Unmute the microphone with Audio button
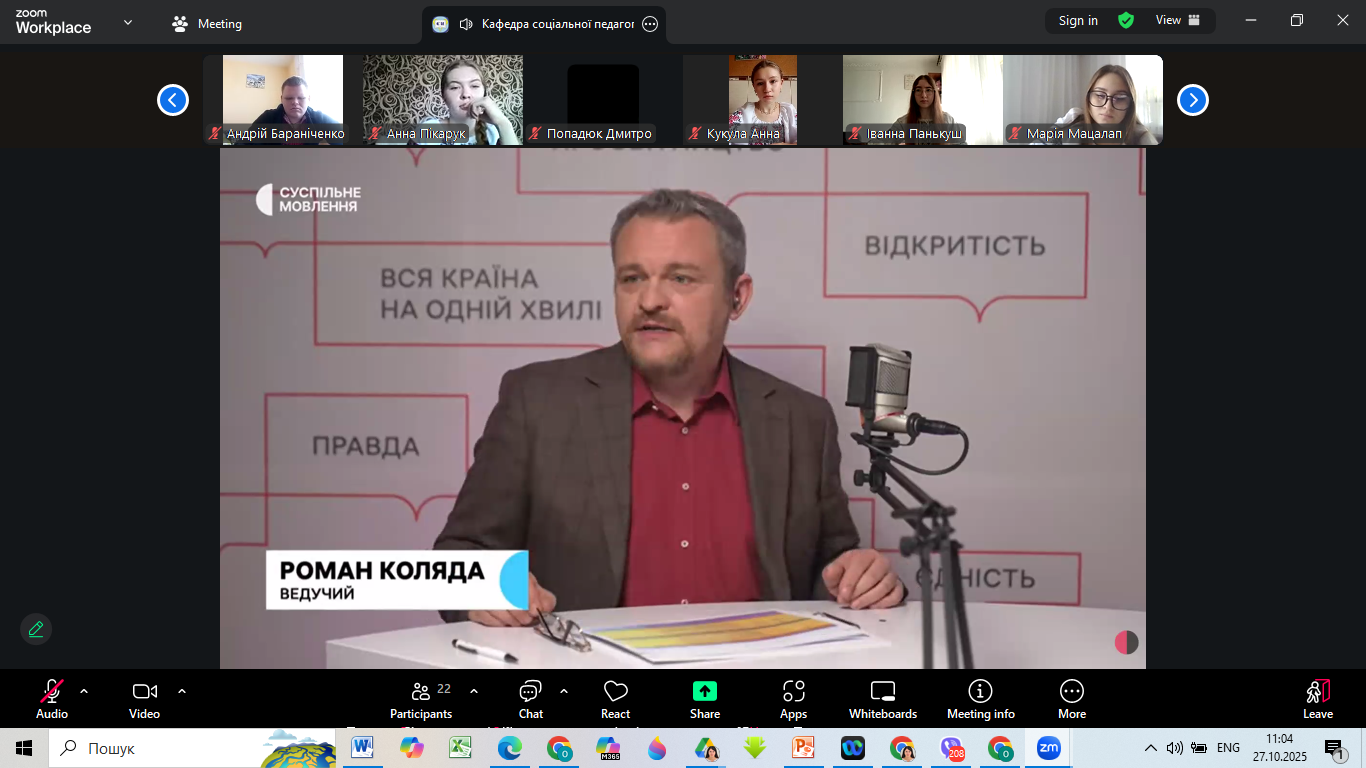Image resolution: width=1366 pixels, height=768 pixels. click(52, 698)
